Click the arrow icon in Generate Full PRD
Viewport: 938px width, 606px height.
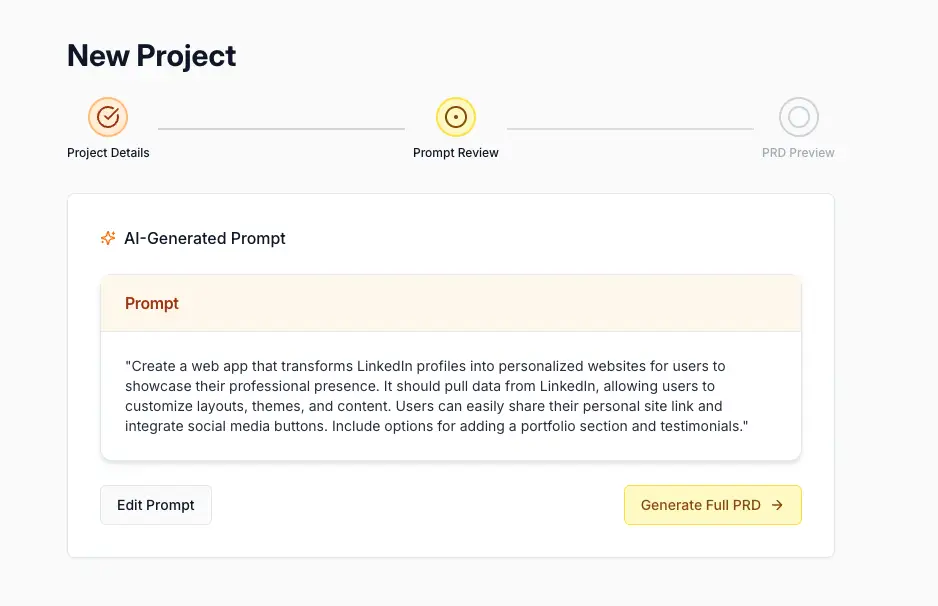coord(778,505)
